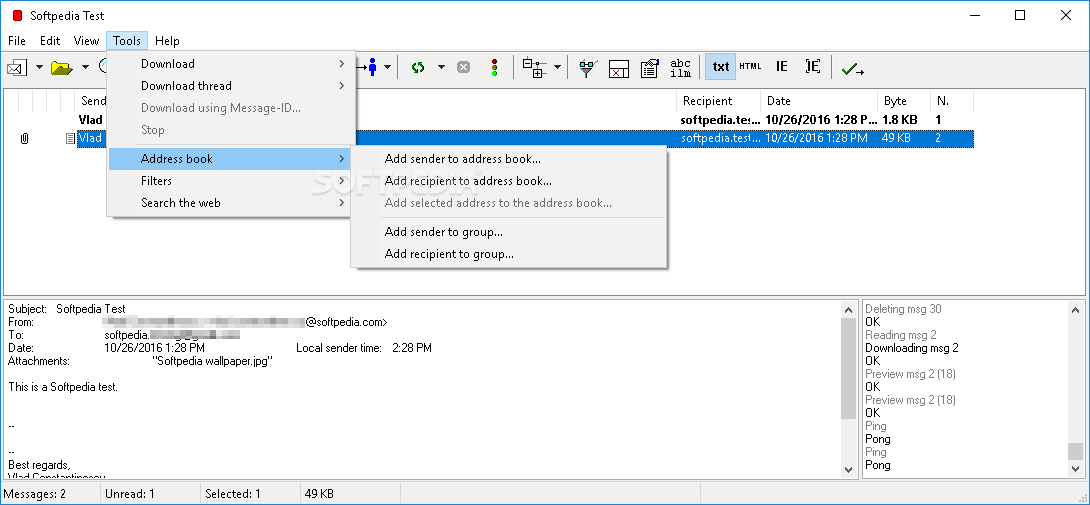Click the 'abc ilm' text icon
Image resolution: width=1090 pixels, height=505 pixels.
point(681,67)
